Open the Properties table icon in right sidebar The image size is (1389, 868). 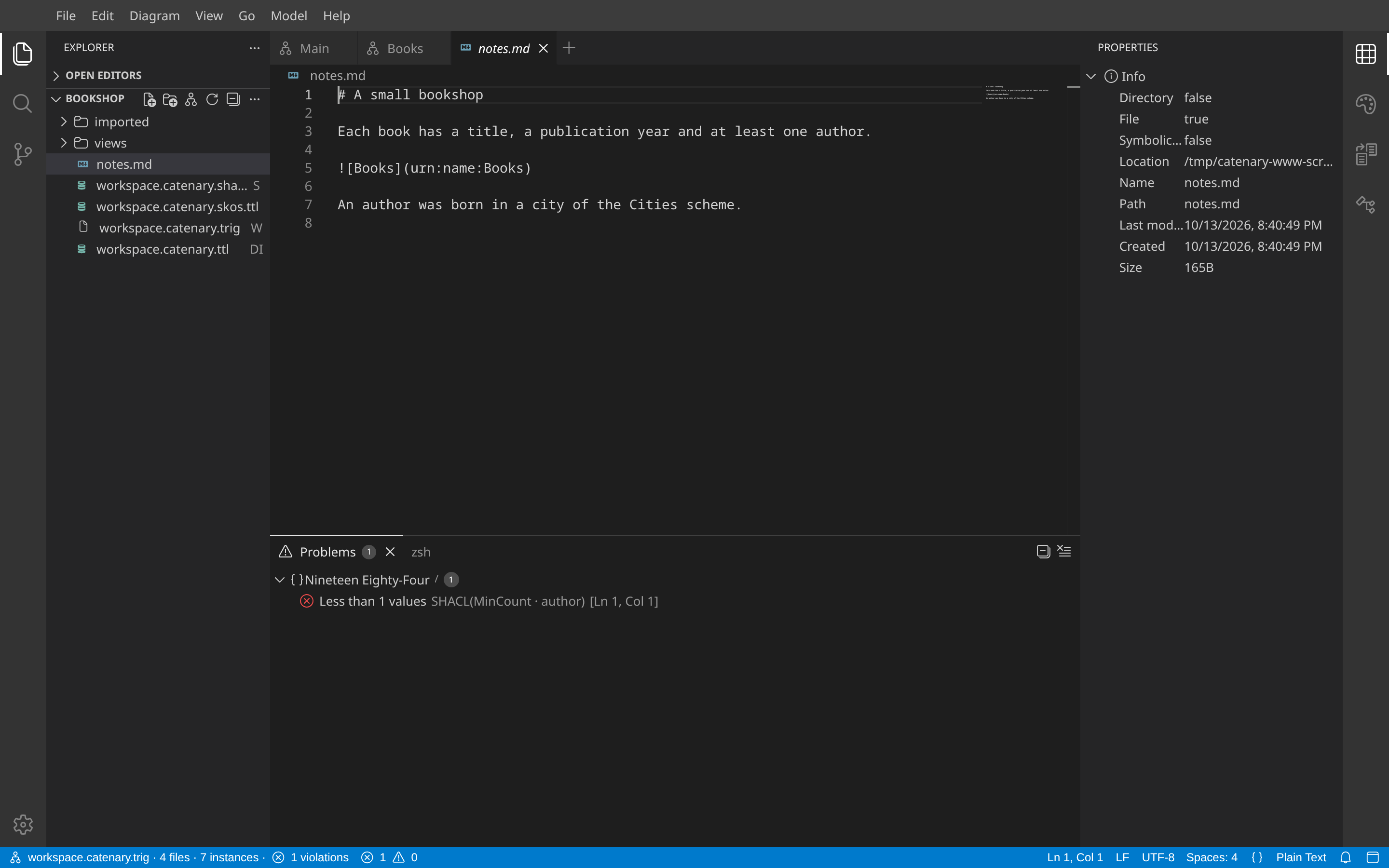click(x=1365, y=54)
